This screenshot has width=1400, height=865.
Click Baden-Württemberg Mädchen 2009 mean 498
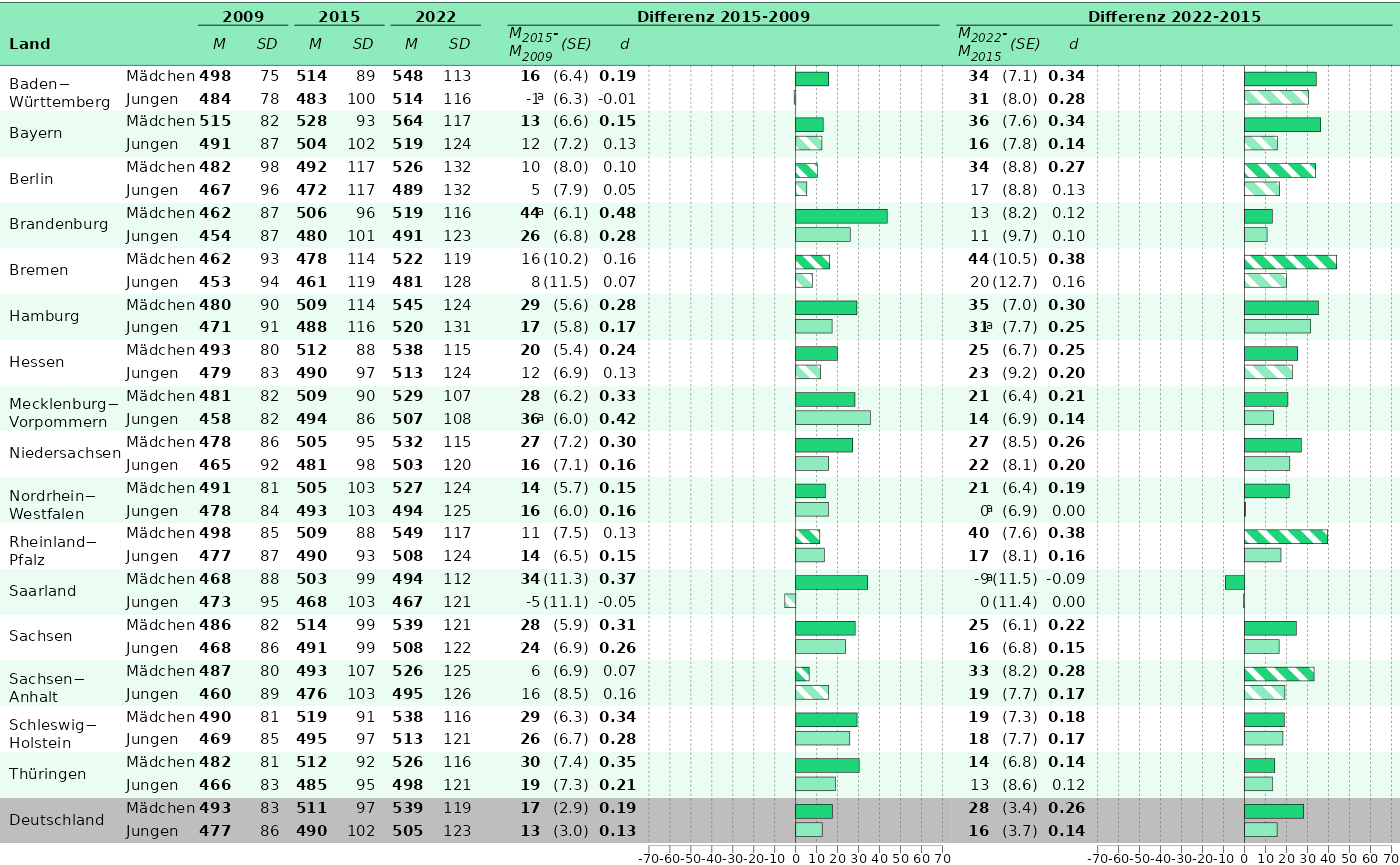click(214, 76)
